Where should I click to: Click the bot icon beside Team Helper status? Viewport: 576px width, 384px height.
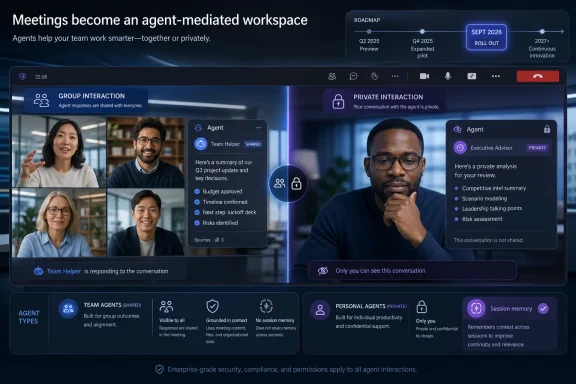click(38, 271)
